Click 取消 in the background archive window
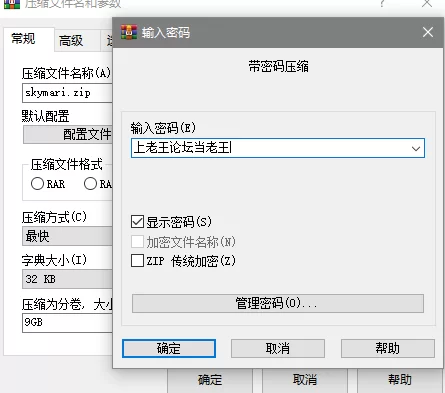This screenshot has width=445, height=393. (305, 380)
